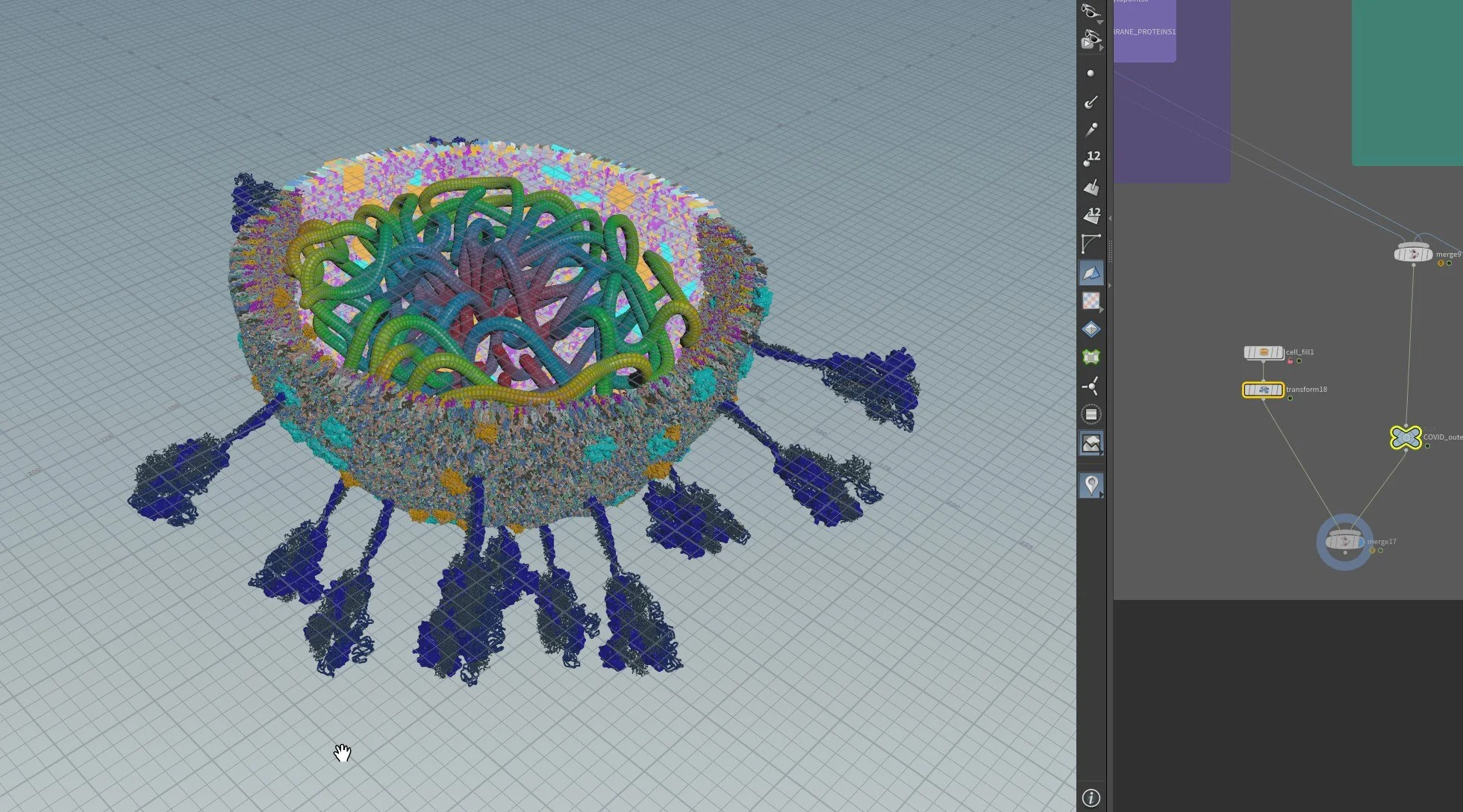
Task: Click the glasses icon with play badge
Action: (x=1091, y=40)
